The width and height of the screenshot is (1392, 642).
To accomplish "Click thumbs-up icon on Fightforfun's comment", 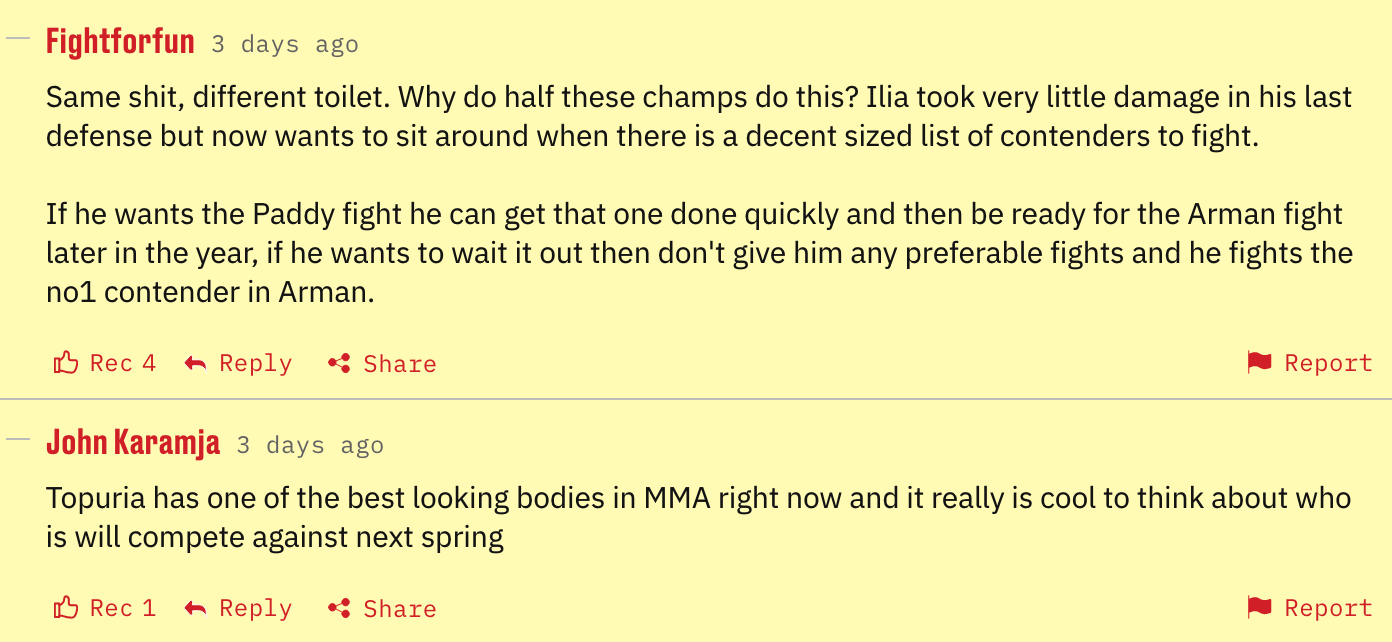I will [x=66, y=363].
